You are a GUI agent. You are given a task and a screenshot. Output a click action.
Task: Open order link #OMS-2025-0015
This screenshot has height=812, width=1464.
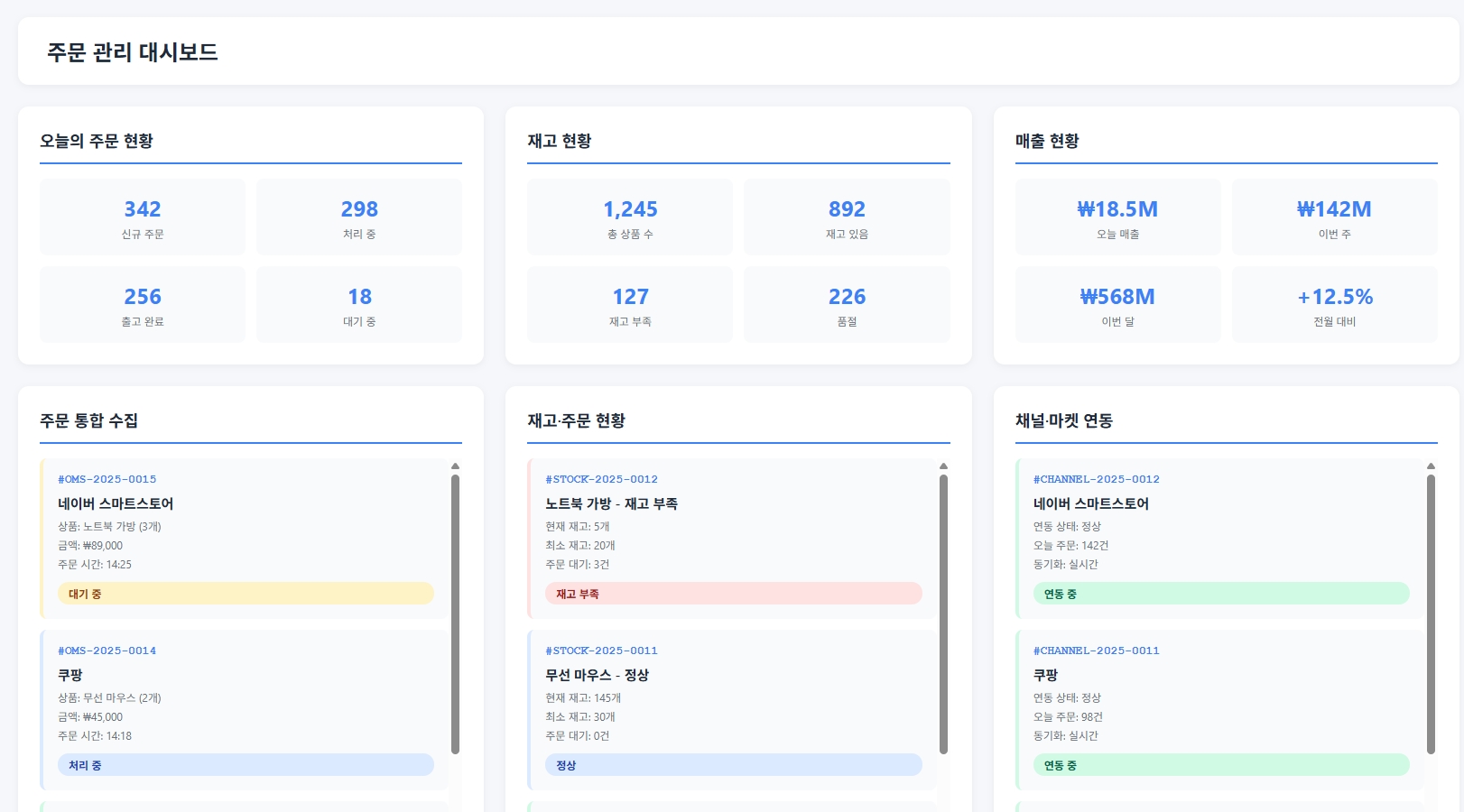(107, 479)
